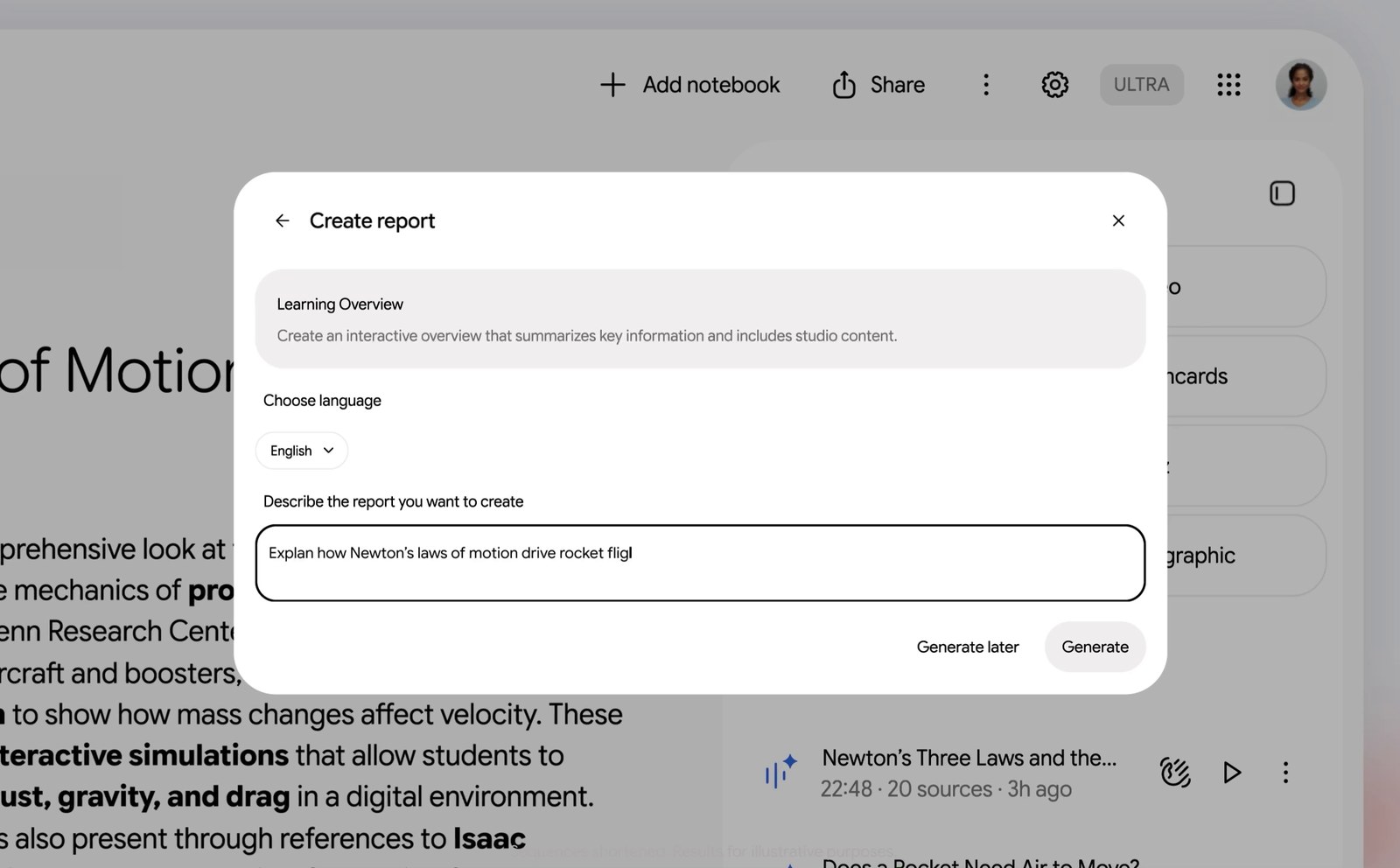This screenshot has width=1400, height=868.
Task: Click 'Describe the report you want to create' label
Action: click(x=393, y=501)
